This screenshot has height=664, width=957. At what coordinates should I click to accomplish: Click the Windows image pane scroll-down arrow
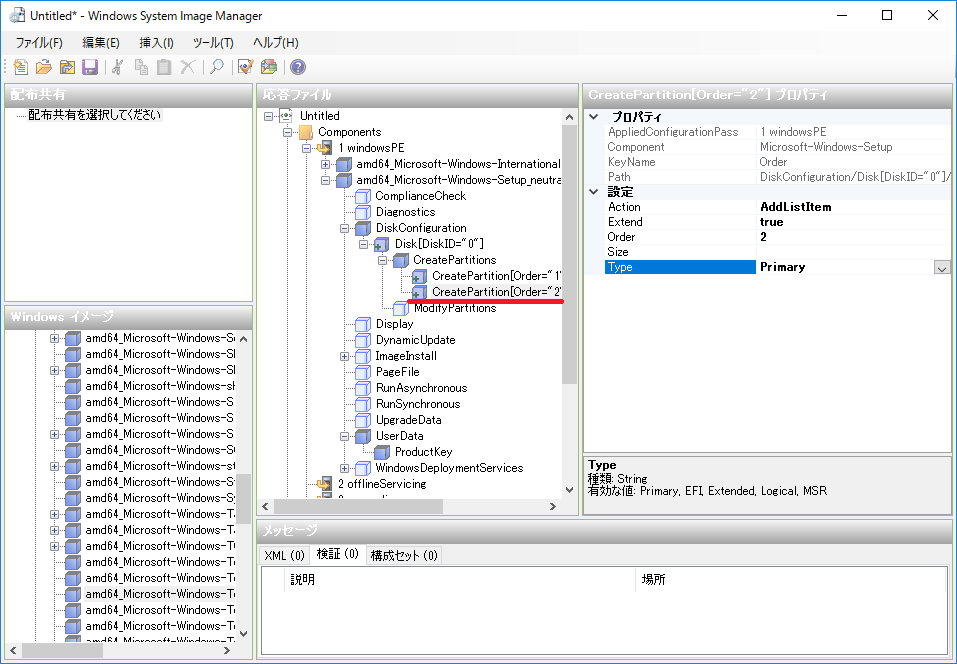pyautogui.click(x=244, y=633)
